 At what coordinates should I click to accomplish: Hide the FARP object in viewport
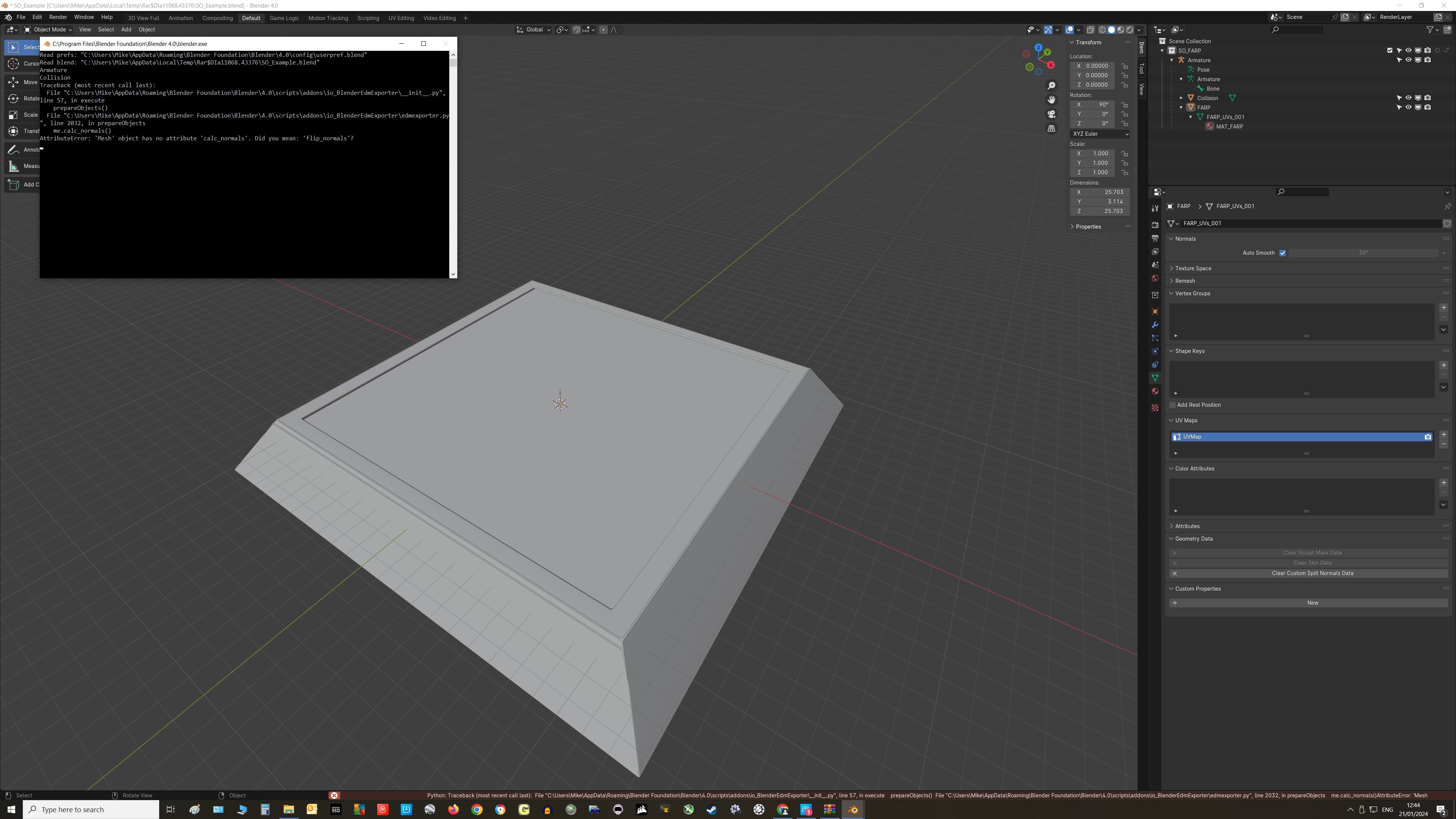(1409, 107)
